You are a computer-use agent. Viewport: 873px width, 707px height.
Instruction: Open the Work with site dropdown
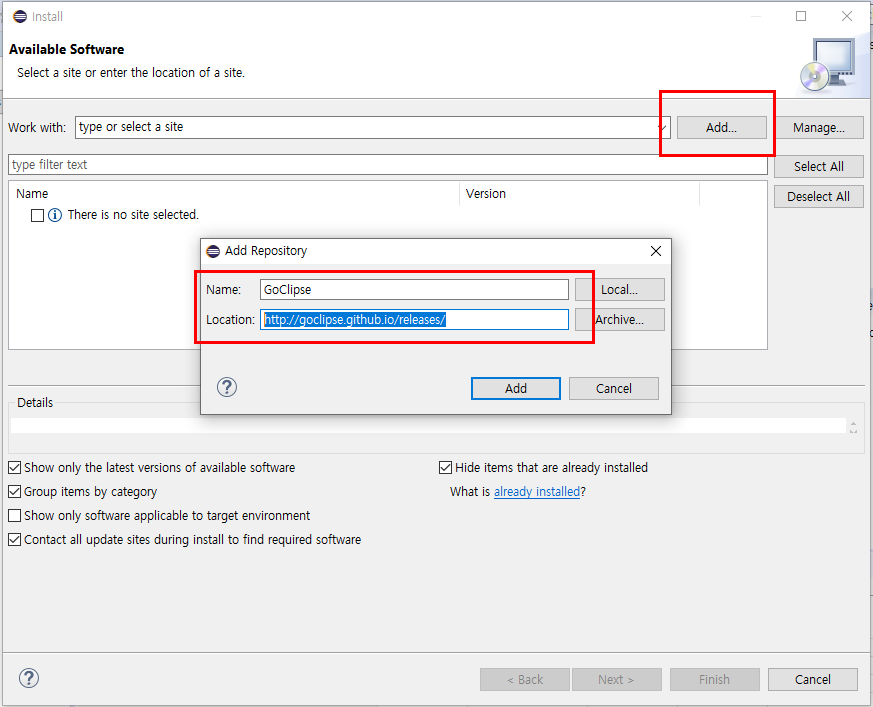coord(662,127)
